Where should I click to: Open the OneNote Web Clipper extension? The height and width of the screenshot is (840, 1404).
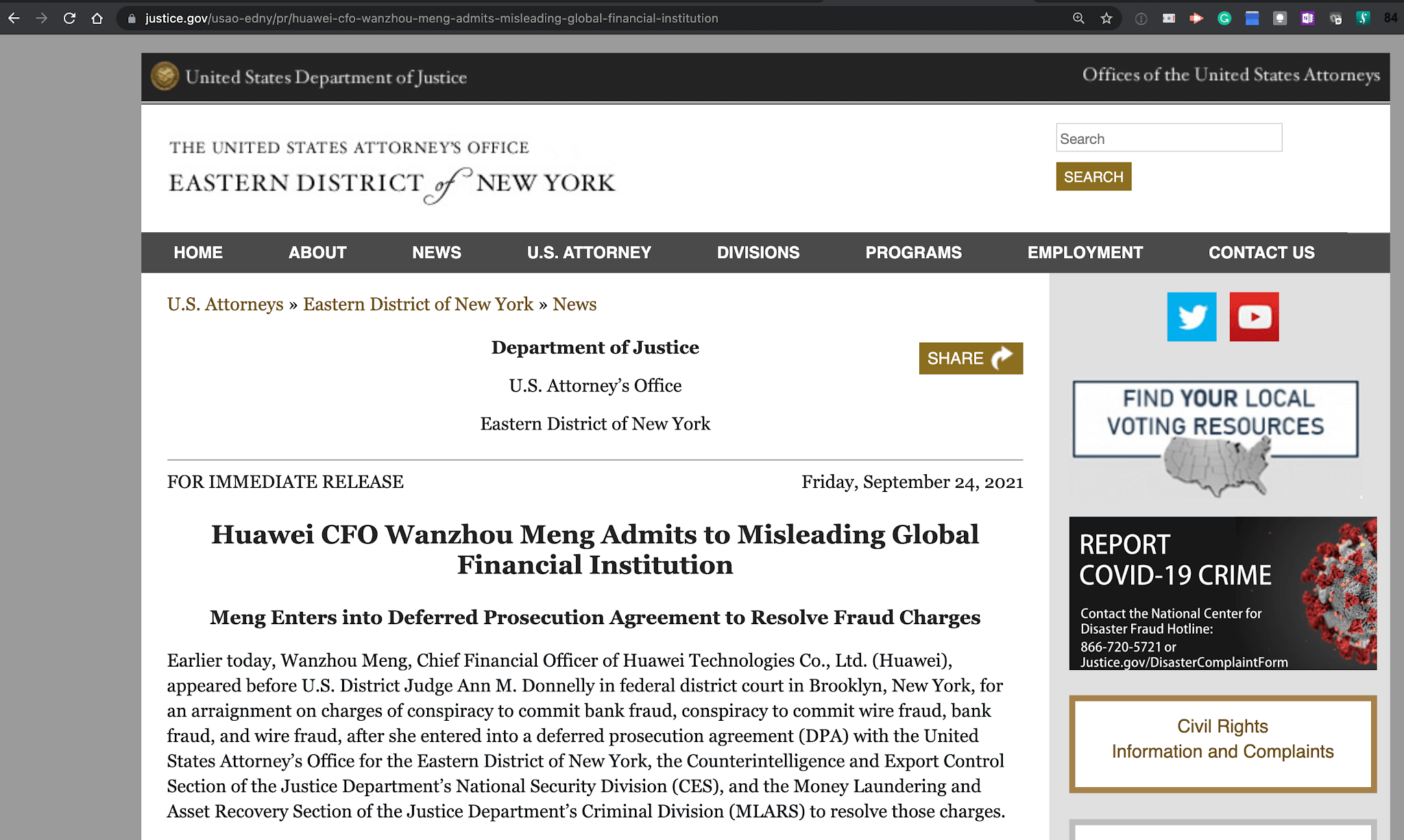tap(1307, 18)
